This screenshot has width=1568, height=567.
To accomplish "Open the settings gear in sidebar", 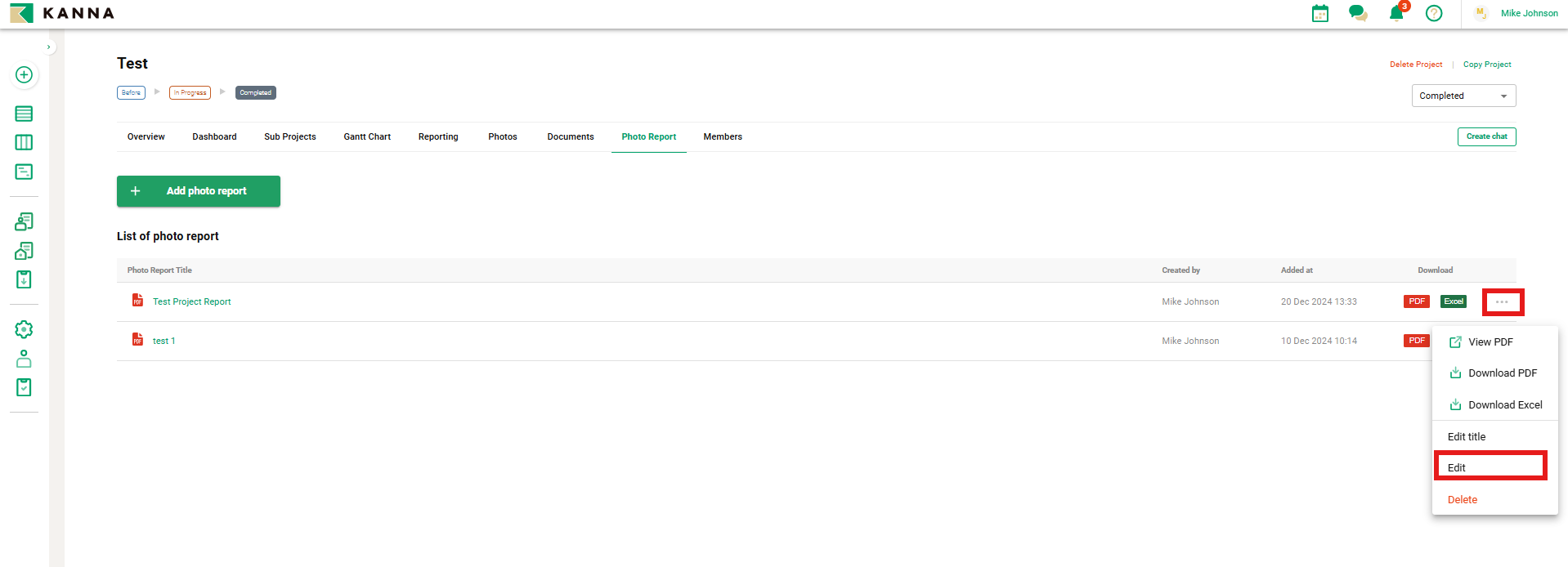I will coord(24,329).
